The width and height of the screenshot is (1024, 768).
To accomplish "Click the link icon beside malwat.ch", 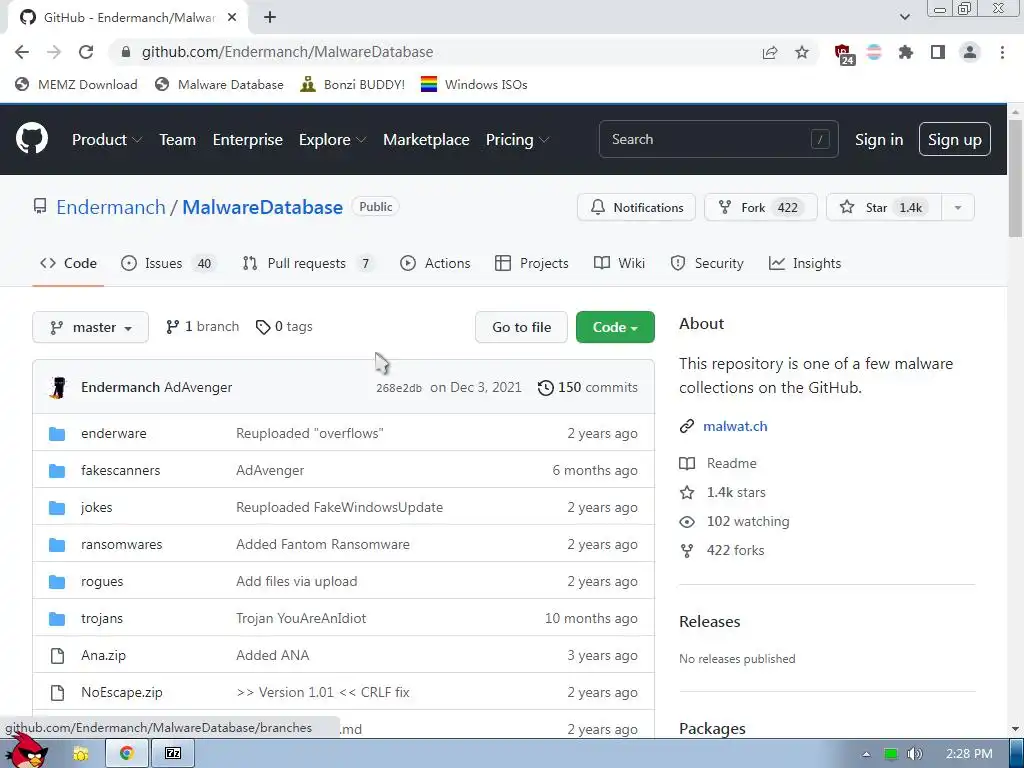I will pyautogui.click(x=686, y=426).
